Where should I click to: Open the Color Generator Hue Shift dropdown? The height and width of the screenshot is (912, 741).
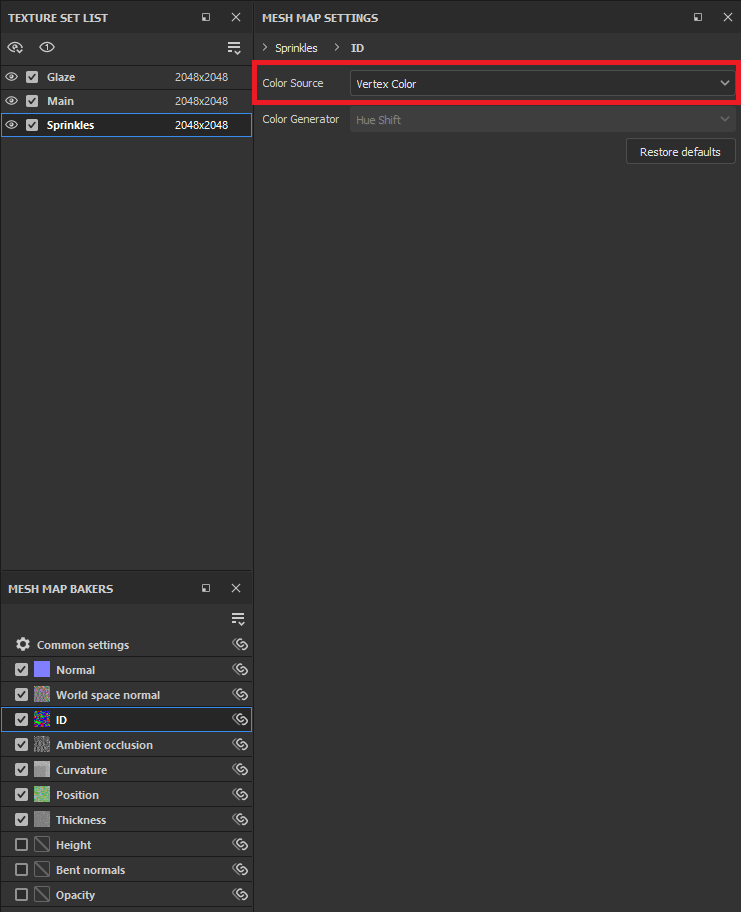[542, 120]
